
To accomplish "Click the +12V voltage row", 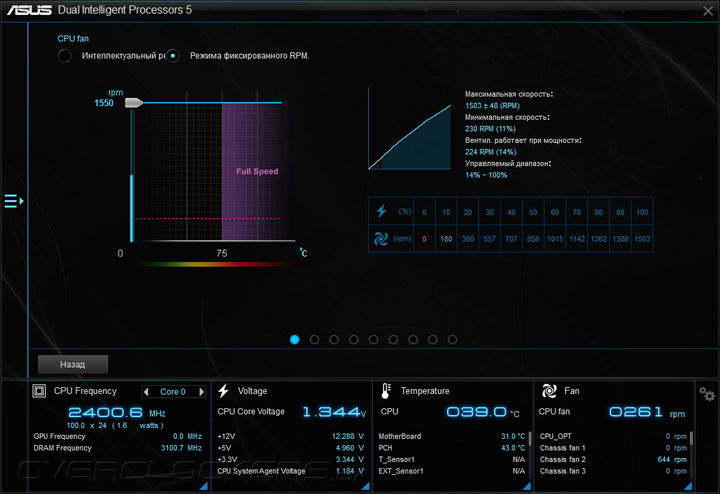I will tap(291, 436).
